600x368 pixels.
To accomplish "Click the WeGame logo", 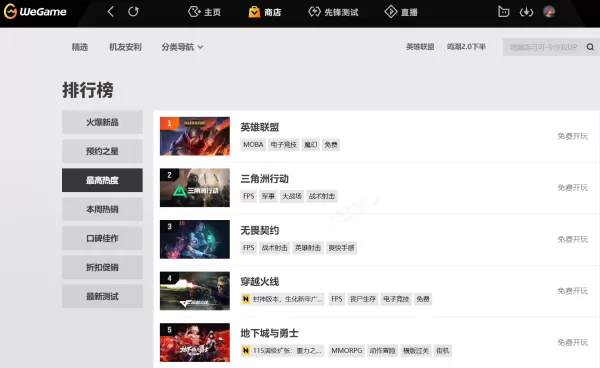I will [35, 11].
